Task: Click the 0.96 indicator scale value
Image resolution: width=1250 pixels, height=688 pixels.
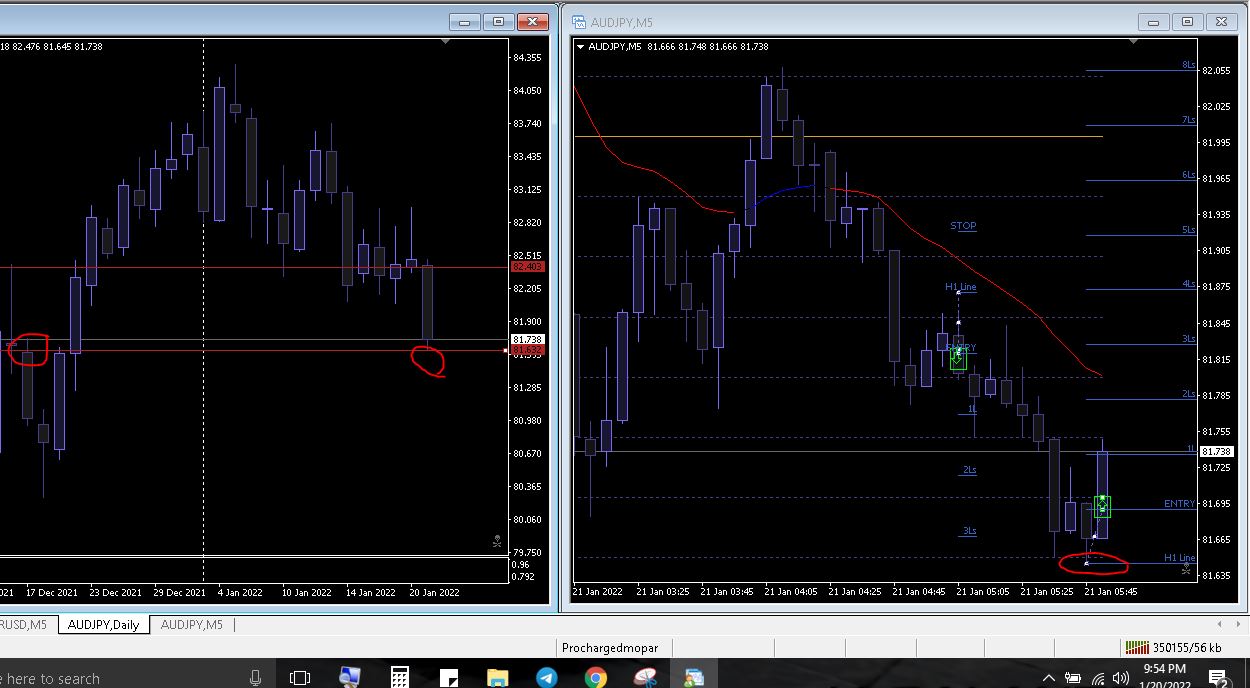Action: (520, 565)
